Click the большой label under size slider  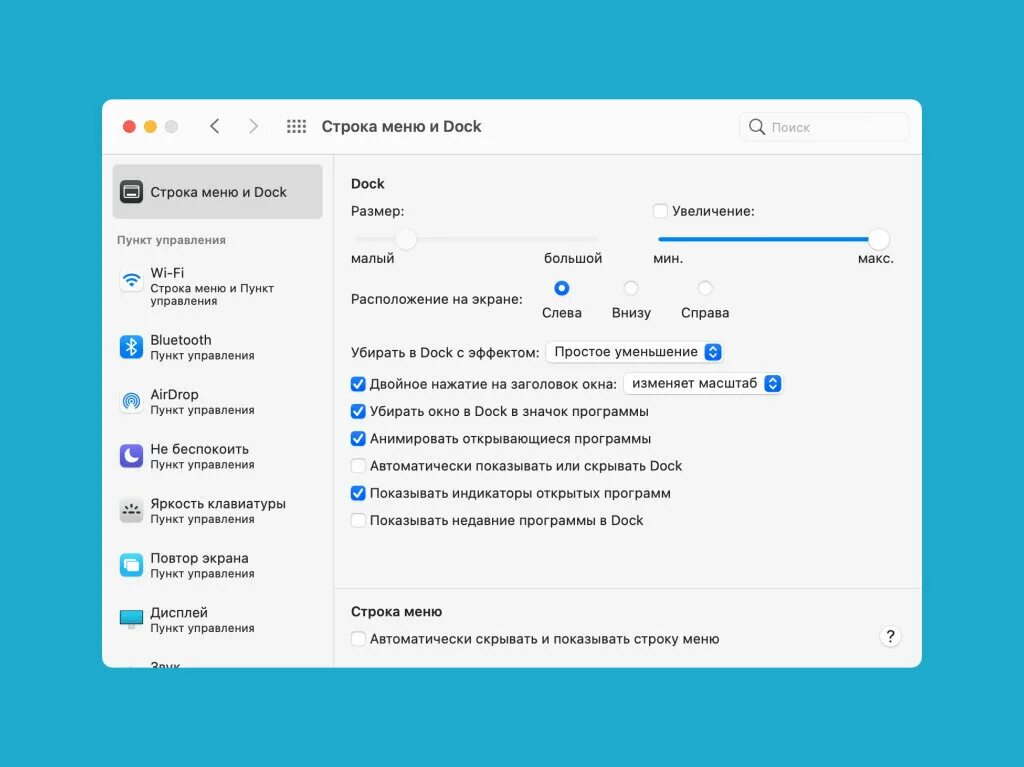coord(573,259)
